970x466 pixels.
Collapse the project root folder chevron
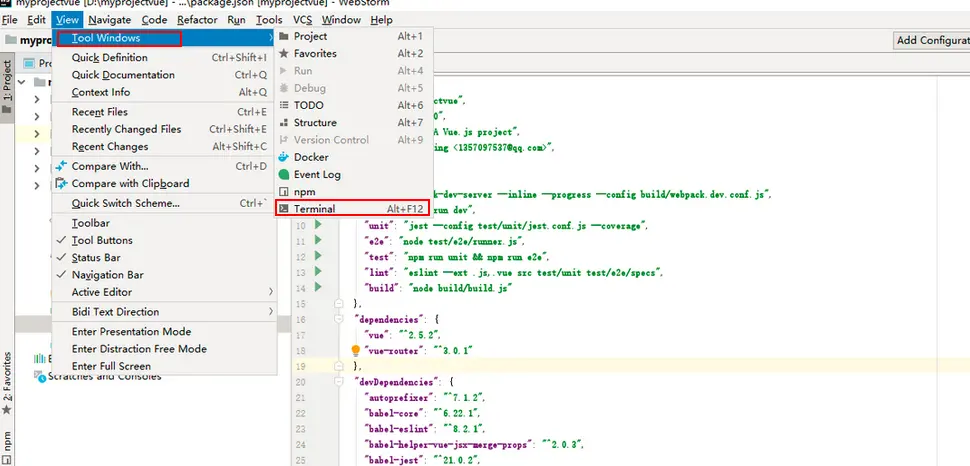pos(22,82)
